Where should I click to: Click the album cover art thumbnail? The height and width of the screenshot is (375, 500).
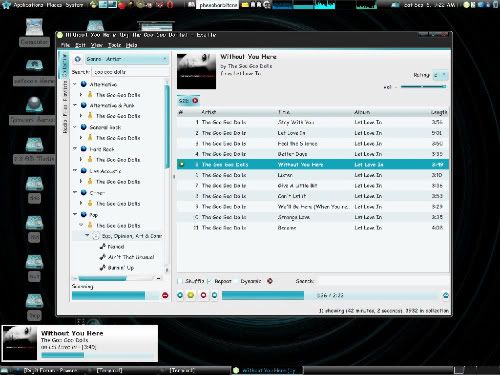pyautogui.click(x=196, y=71)
